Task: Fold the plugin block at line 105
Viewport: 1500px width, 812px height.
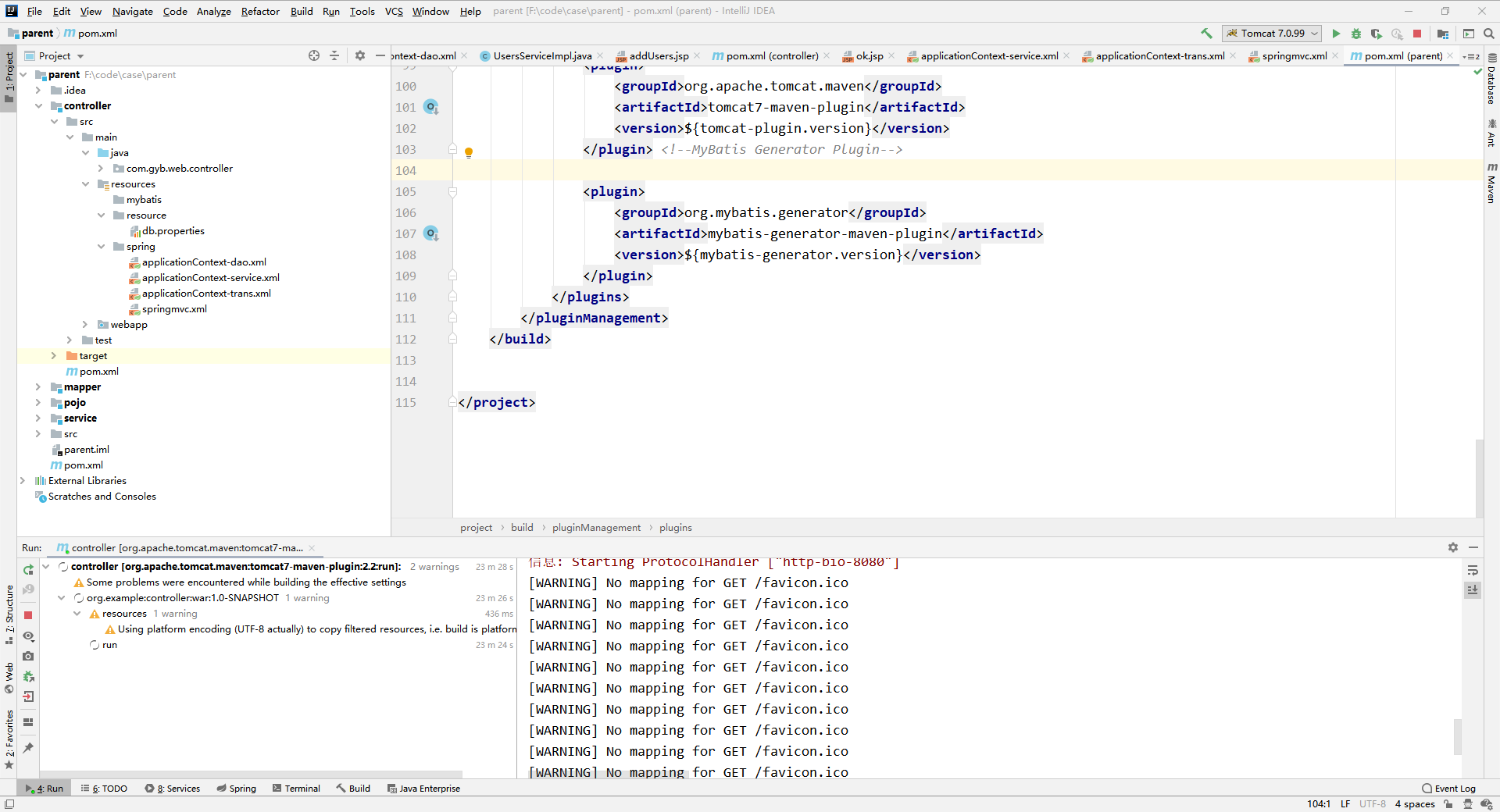Action: [x=452, y=191]
